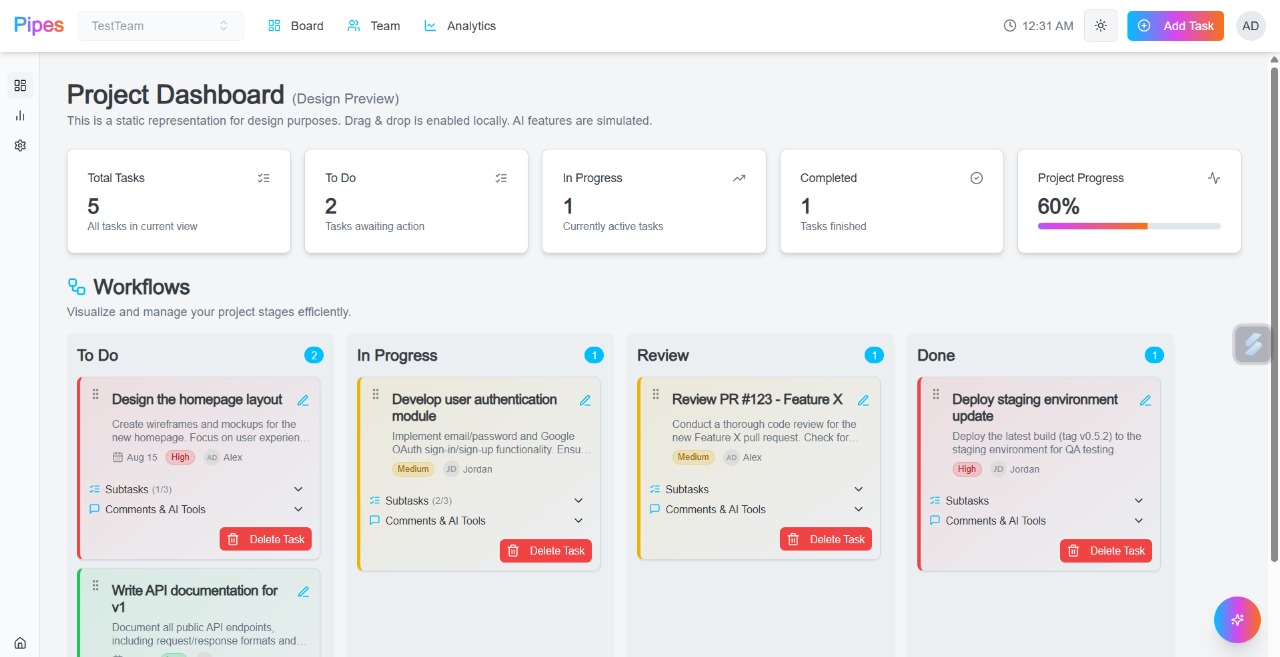Open the TestTeam selector dropdown
Image resolution: width=1280 pixels, height=657 pixels.
point(160,25)
